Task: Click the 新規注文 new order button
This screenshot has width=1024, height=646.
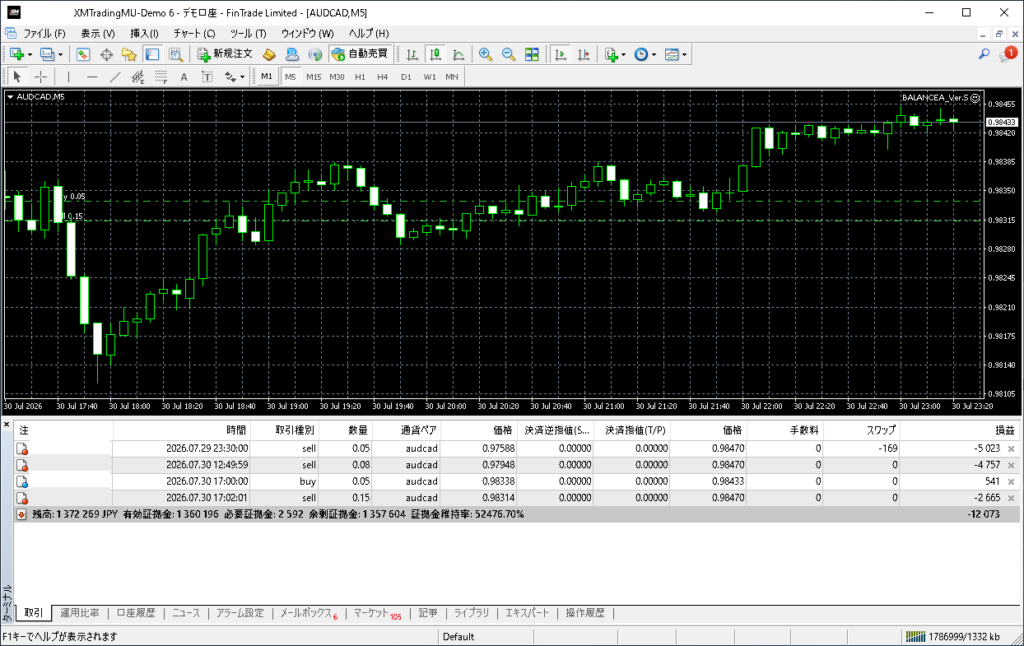Action: click(x=225, y=54)
